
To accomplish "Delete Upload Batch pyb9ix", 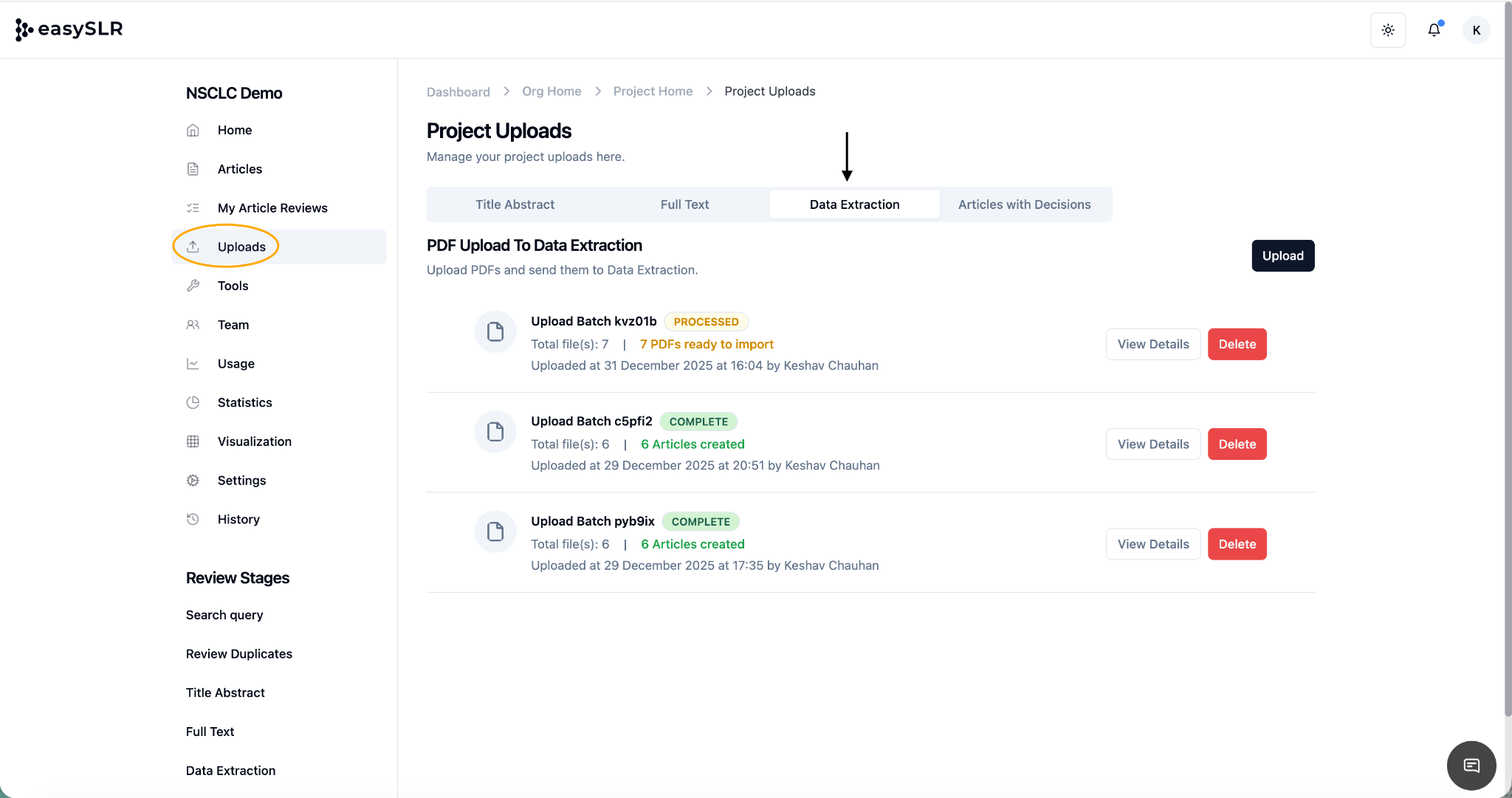I will tap(1237, 544).
